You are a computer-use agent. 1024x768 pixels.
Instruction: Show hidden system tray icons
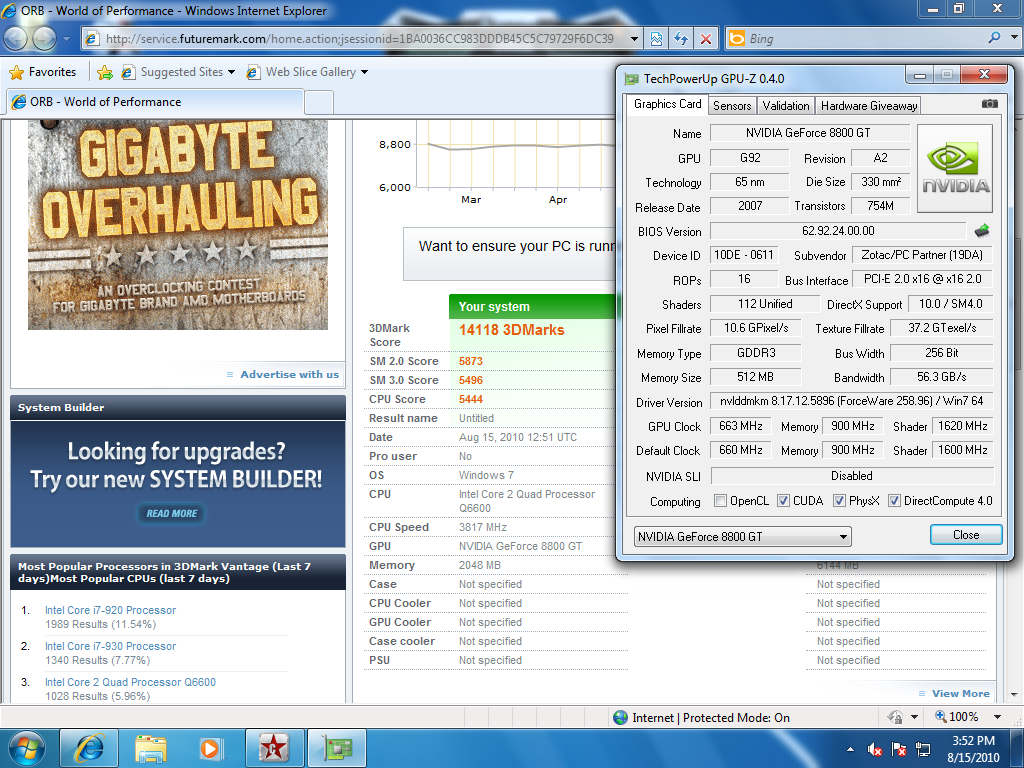pos(850,749)
